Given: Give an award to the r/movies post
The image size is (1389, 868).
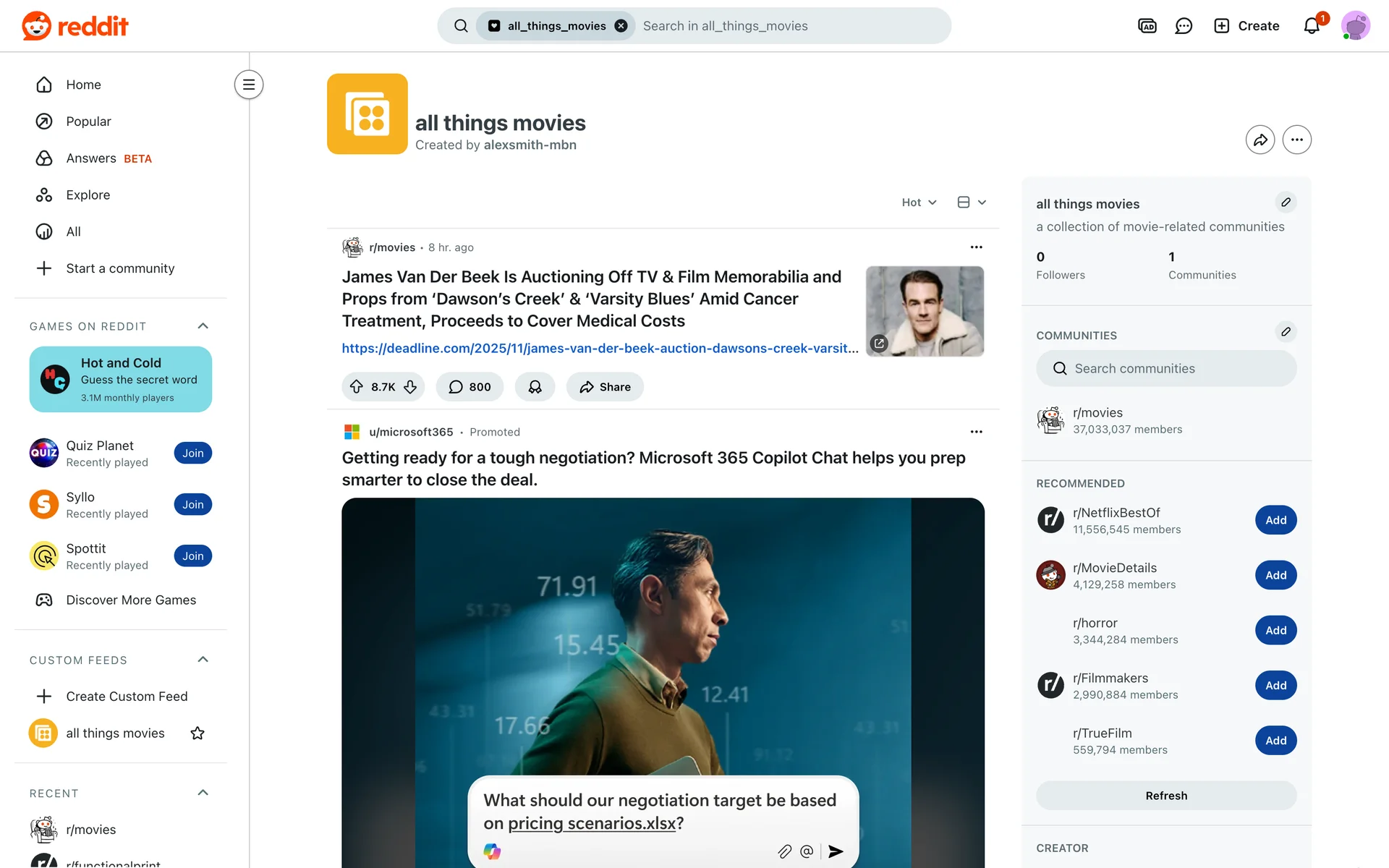Looking at the screenshot, I should (x=535, y=387).
